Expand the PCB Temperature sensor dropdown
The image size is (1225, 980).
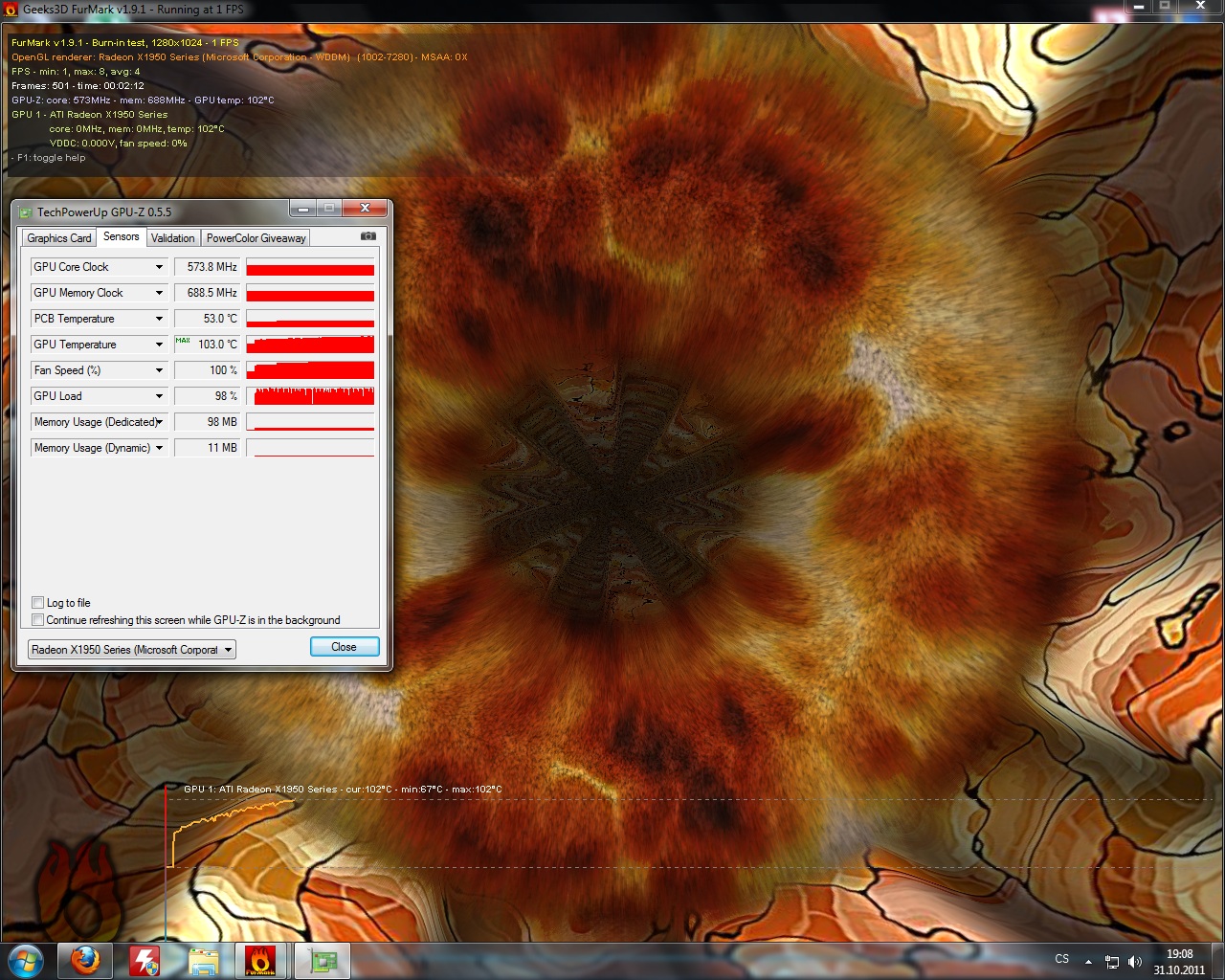[x=159, y=319]
